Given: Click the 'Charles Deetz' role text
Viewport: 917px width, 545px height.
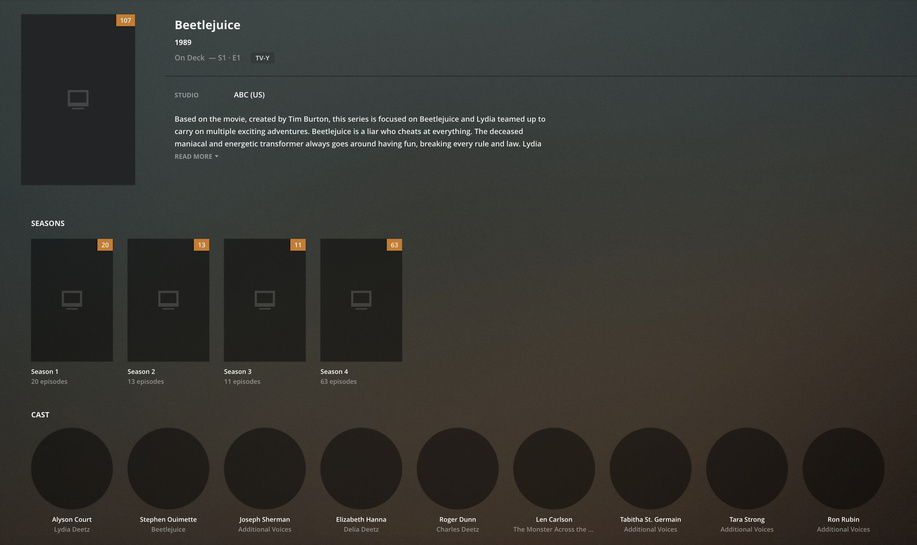Looking at the screenshot, I should click(457, 530).
